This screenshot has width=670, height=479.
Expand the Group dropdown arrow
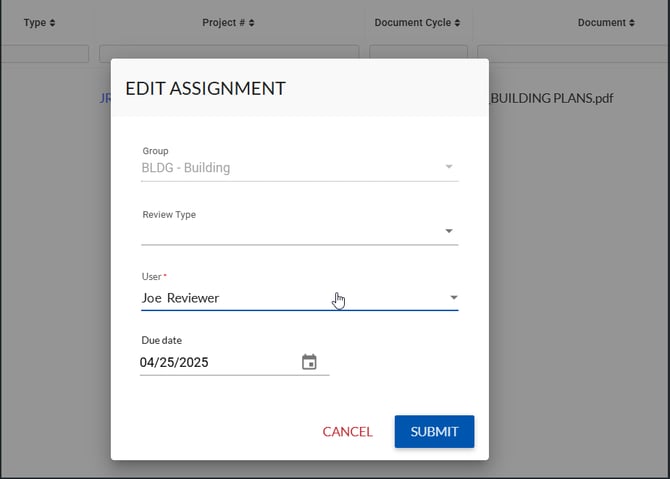[448, 167]
